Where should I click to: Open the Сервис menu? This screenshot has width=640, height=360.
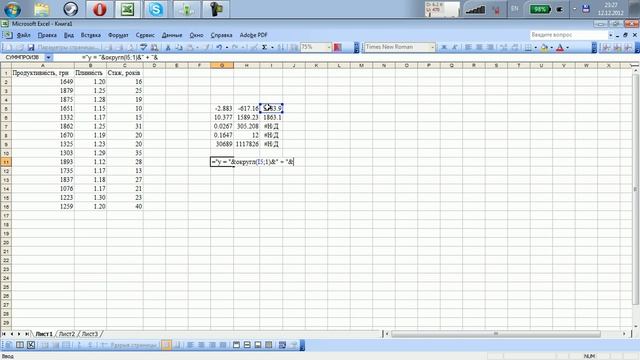point(145,35)
